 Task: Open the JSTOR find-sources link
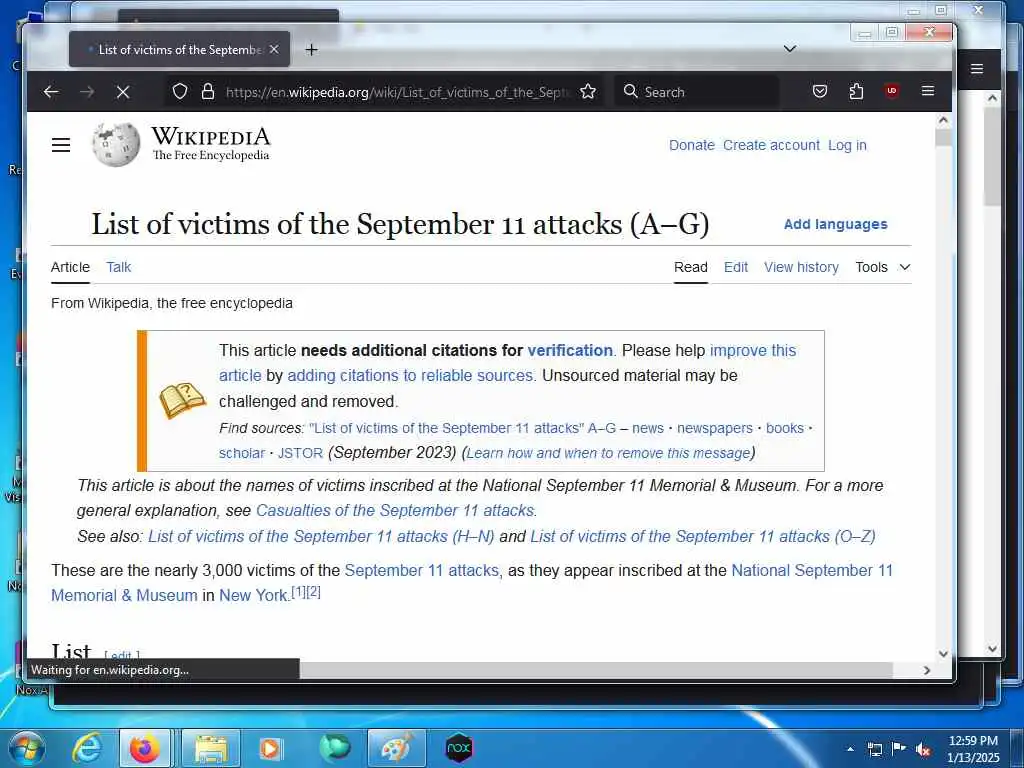(300, 453)
